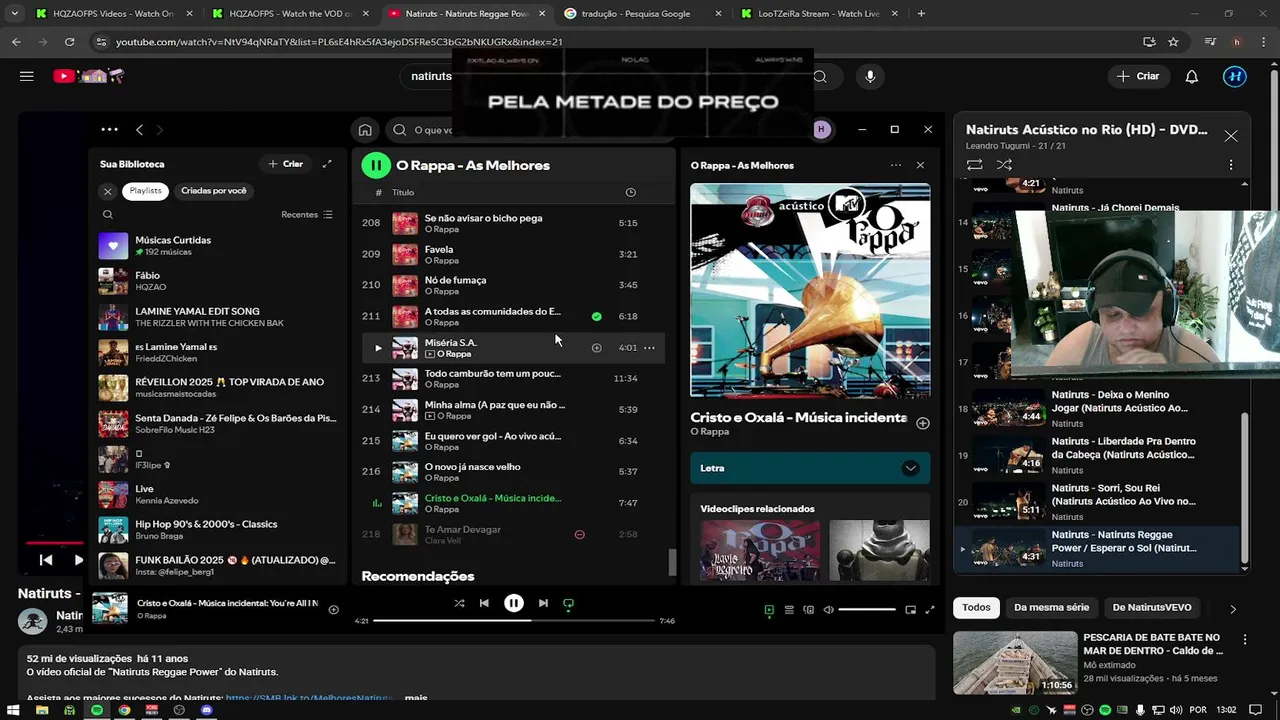Skip to the previous track in Spotify

click(484, 603)
